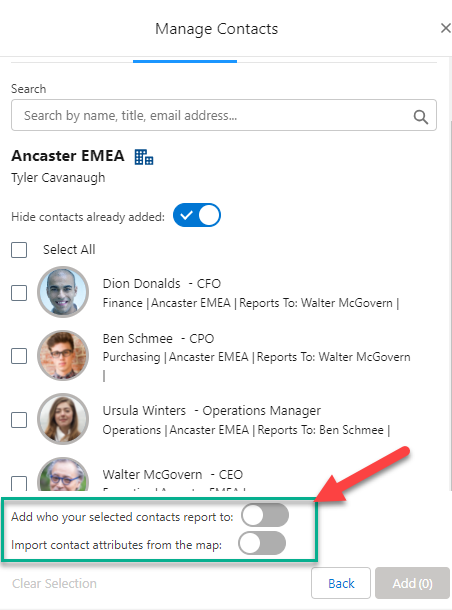Check the Select All checkbox
This screenshot has width=452, height=610.
[19, 250]
